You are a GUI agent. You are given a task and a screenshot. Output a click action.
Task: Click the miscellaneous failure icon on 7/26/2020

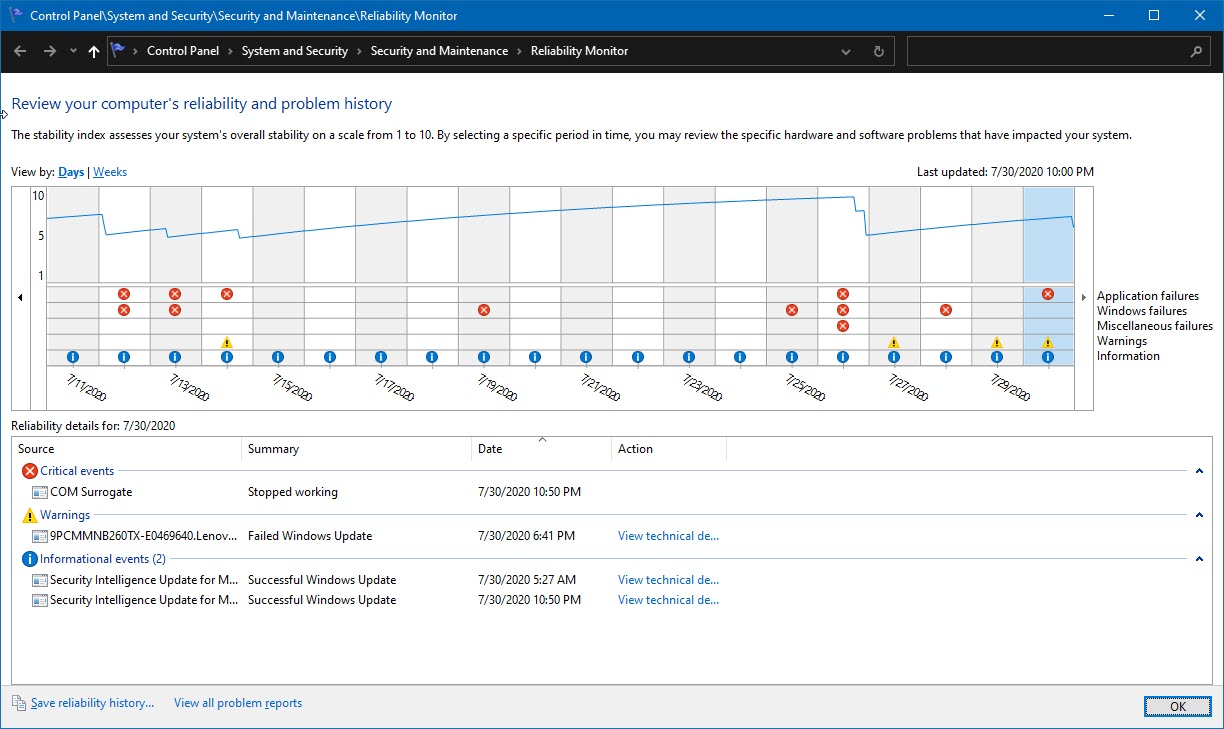843,326
